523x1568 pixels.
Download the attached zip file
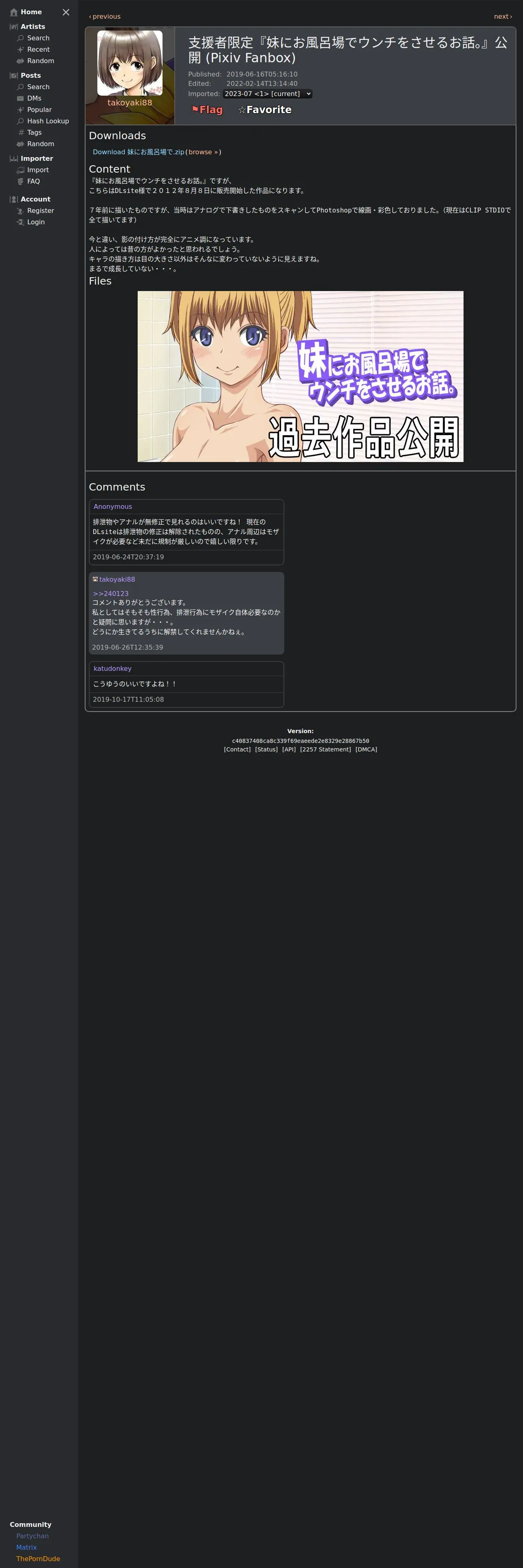point(138,152)
